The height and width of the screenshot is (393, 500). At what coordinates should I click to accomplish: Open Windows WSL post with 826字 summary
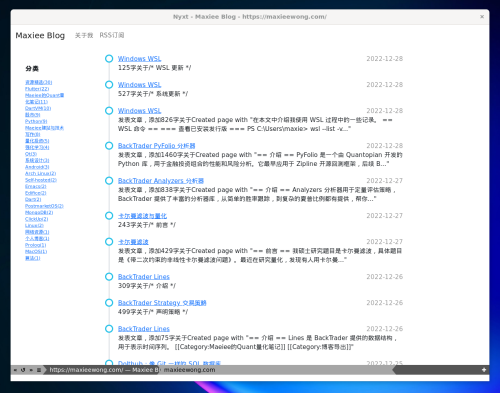139,111
